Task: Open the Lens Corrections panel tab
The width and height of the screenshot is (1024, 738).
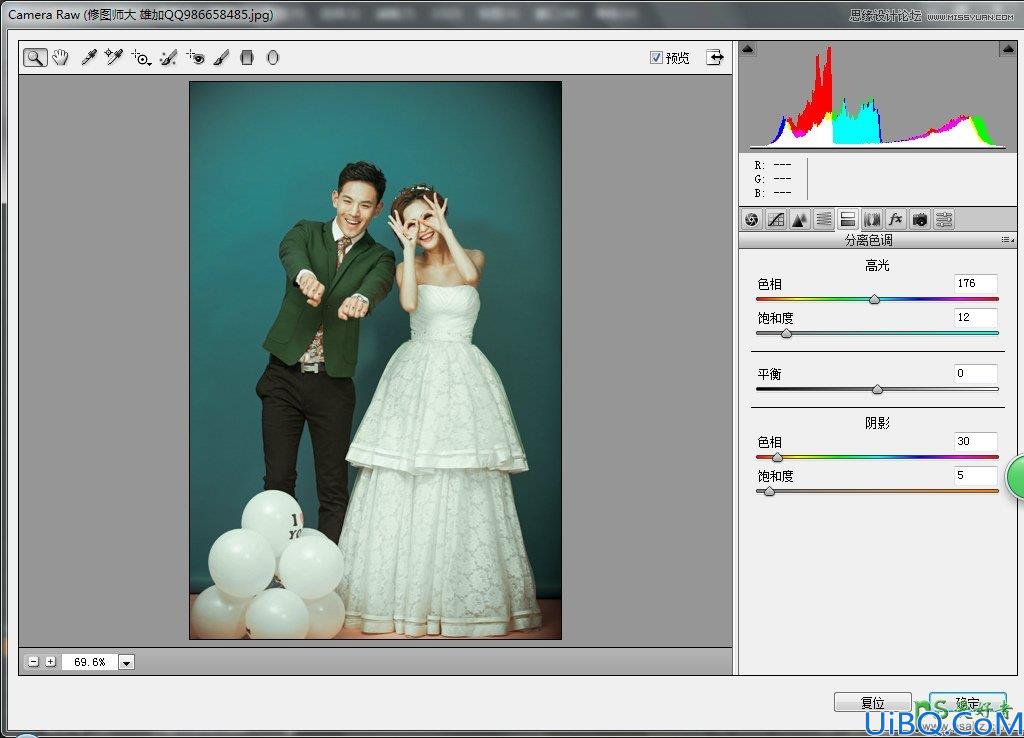Action: (872, 219)
